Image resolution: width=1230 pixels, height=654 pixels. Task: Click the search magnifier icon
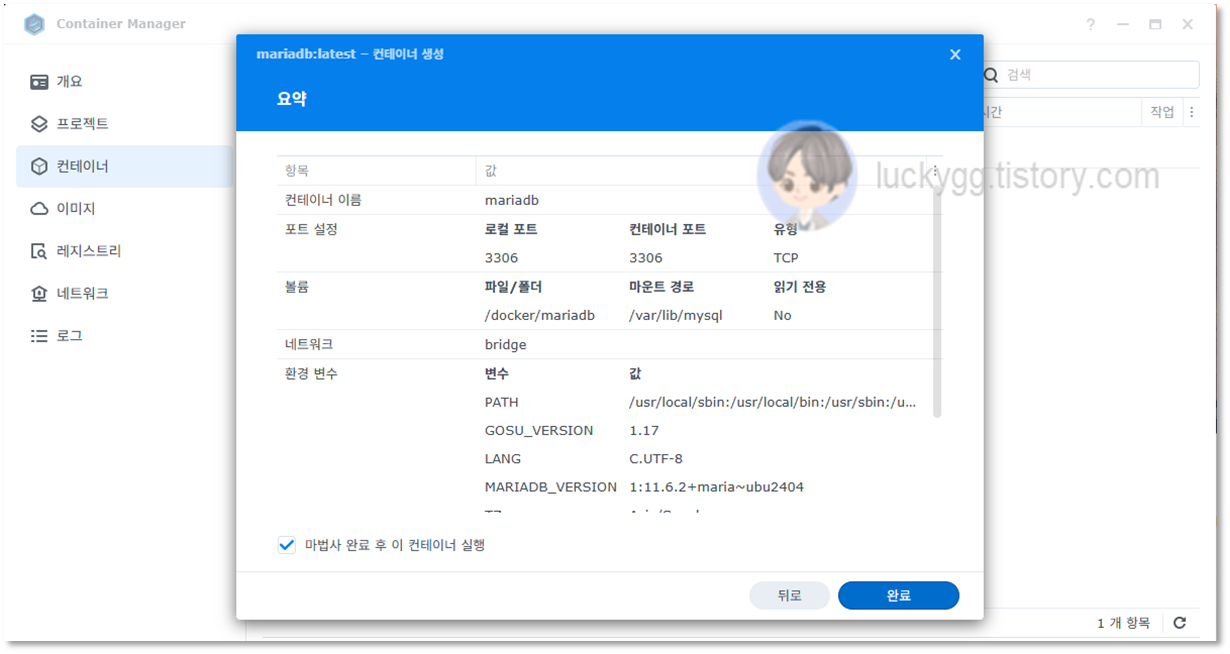pyautogui.click(x=991, y=75)
